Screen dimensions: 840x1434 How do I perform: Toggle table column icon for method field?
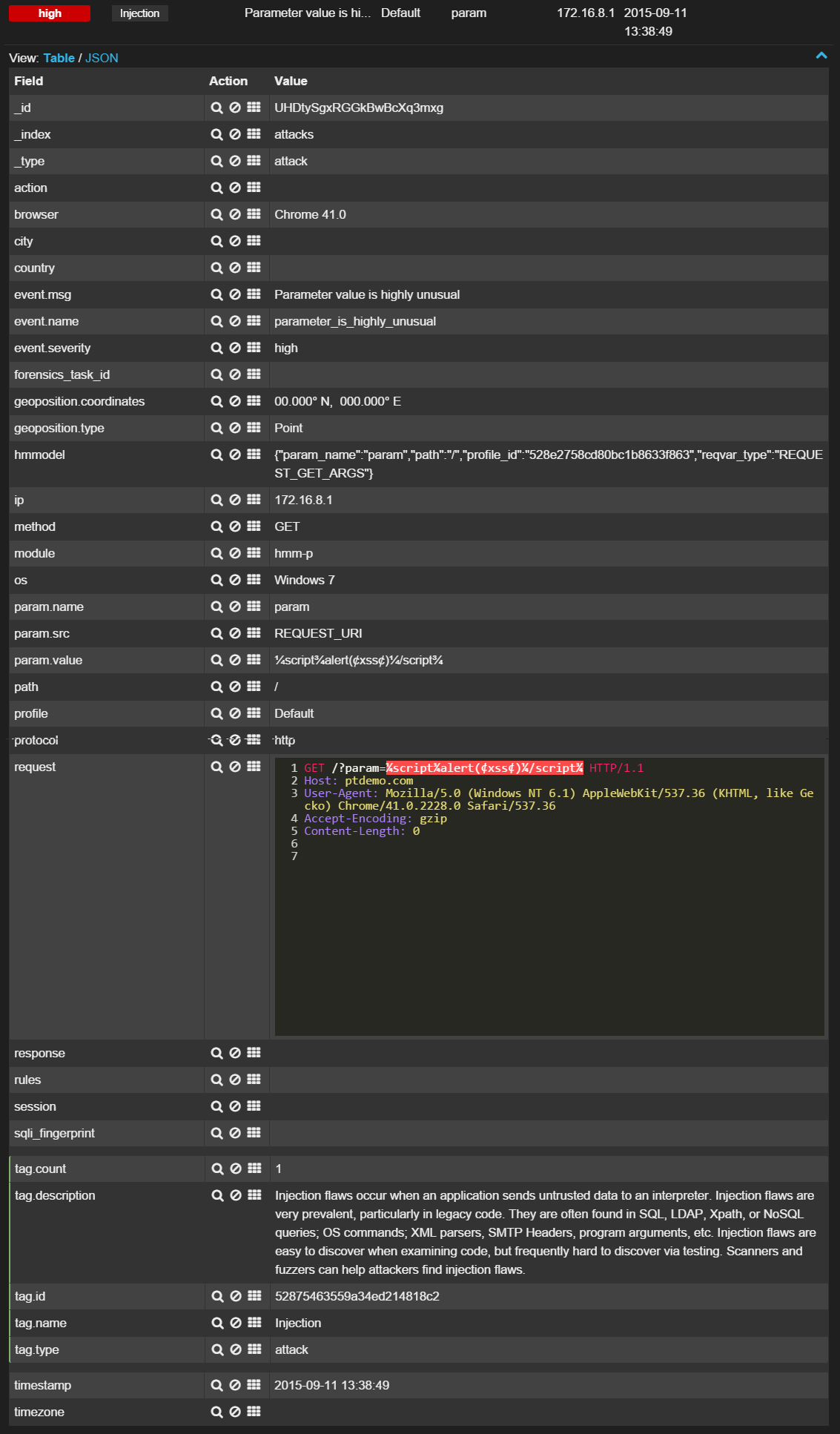254,526
